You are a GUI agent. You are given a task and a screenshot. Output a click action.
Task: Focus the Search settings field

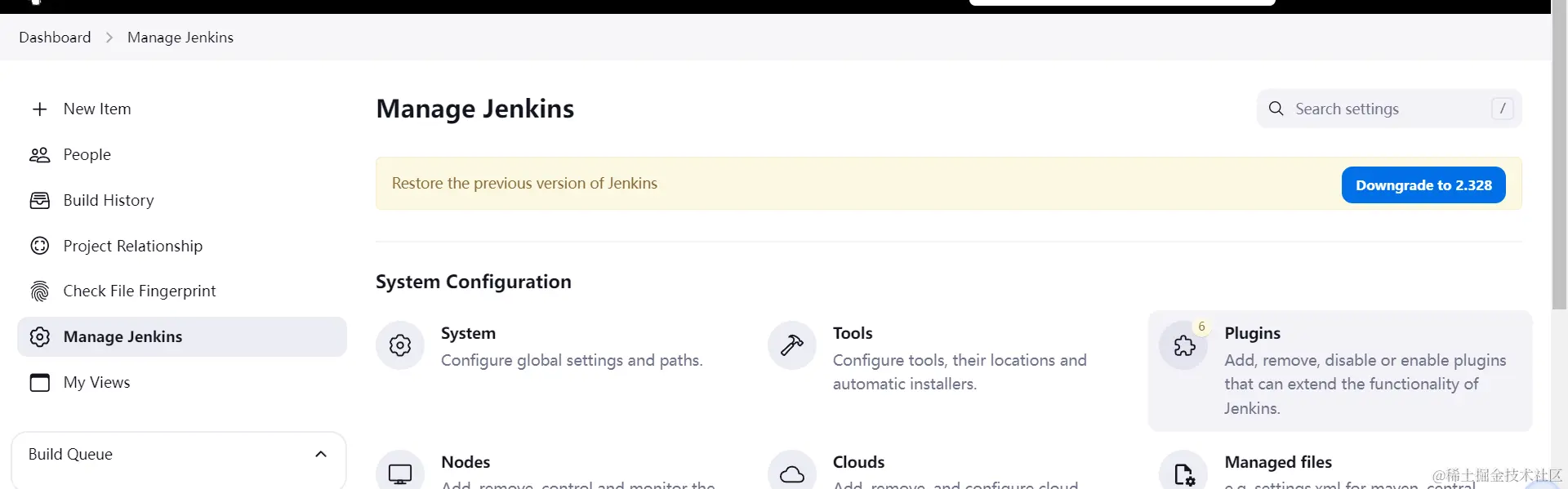coord(1388,109)
